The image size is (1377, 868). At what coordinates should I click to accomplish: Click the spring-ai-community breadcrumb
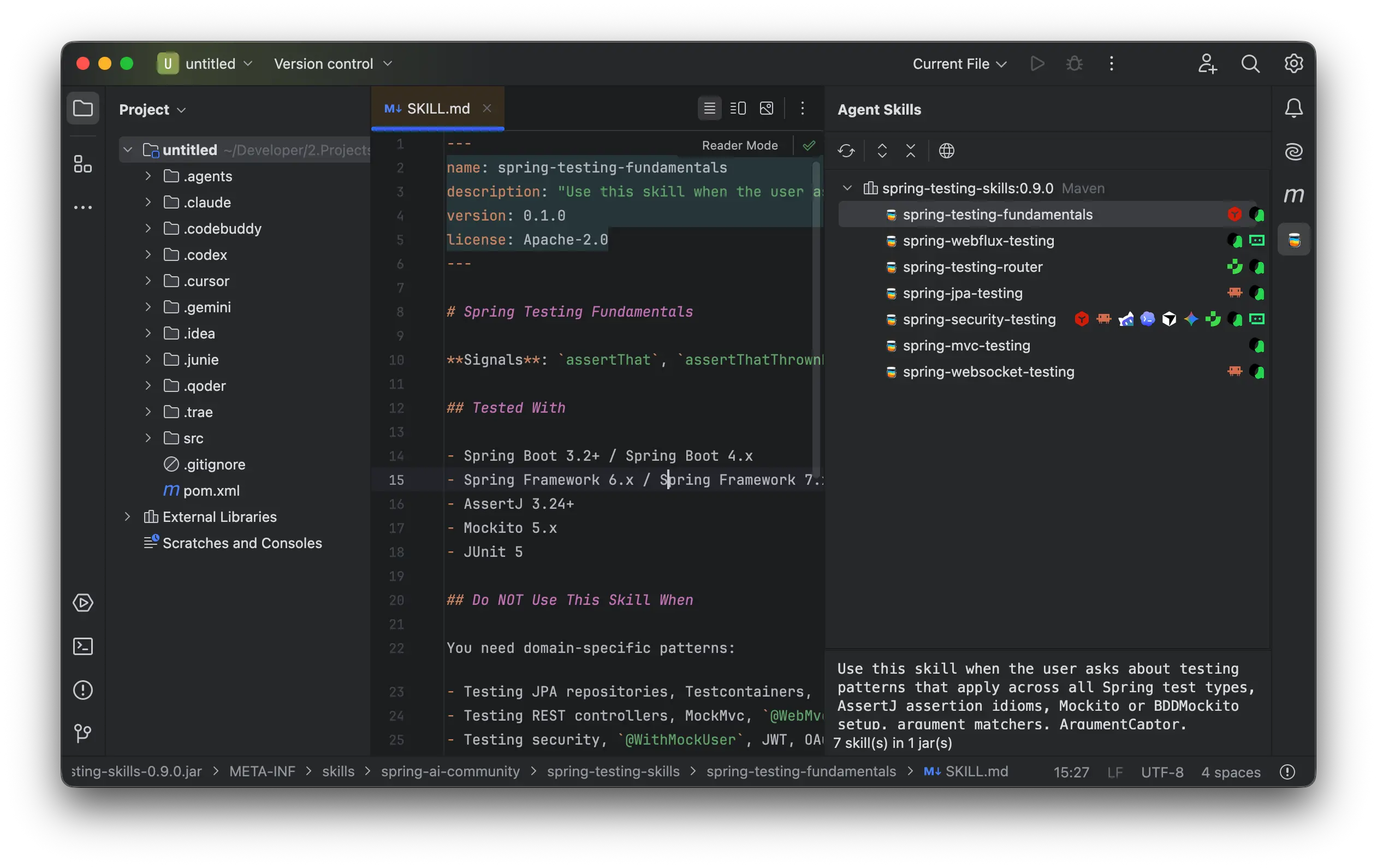pos(450,771)
